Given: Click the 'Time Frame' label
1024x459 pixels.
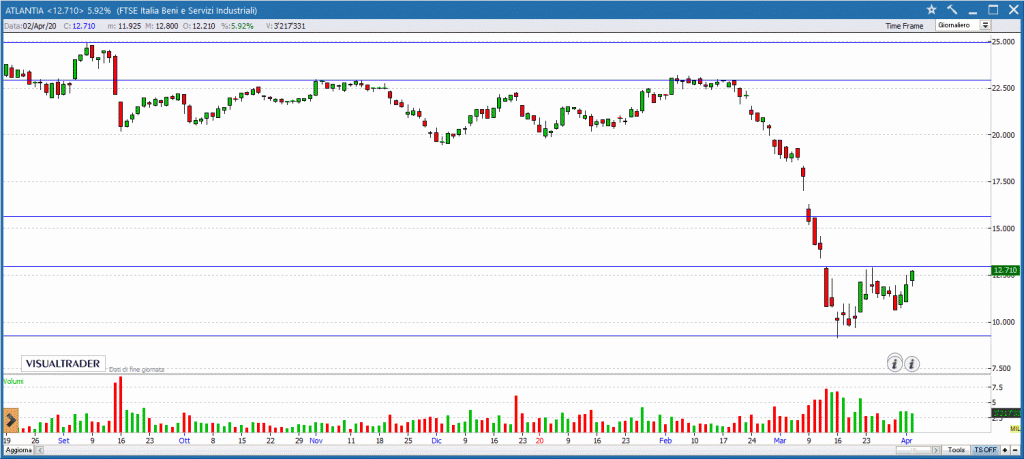Looking at the screenshot, I should 904,26.
